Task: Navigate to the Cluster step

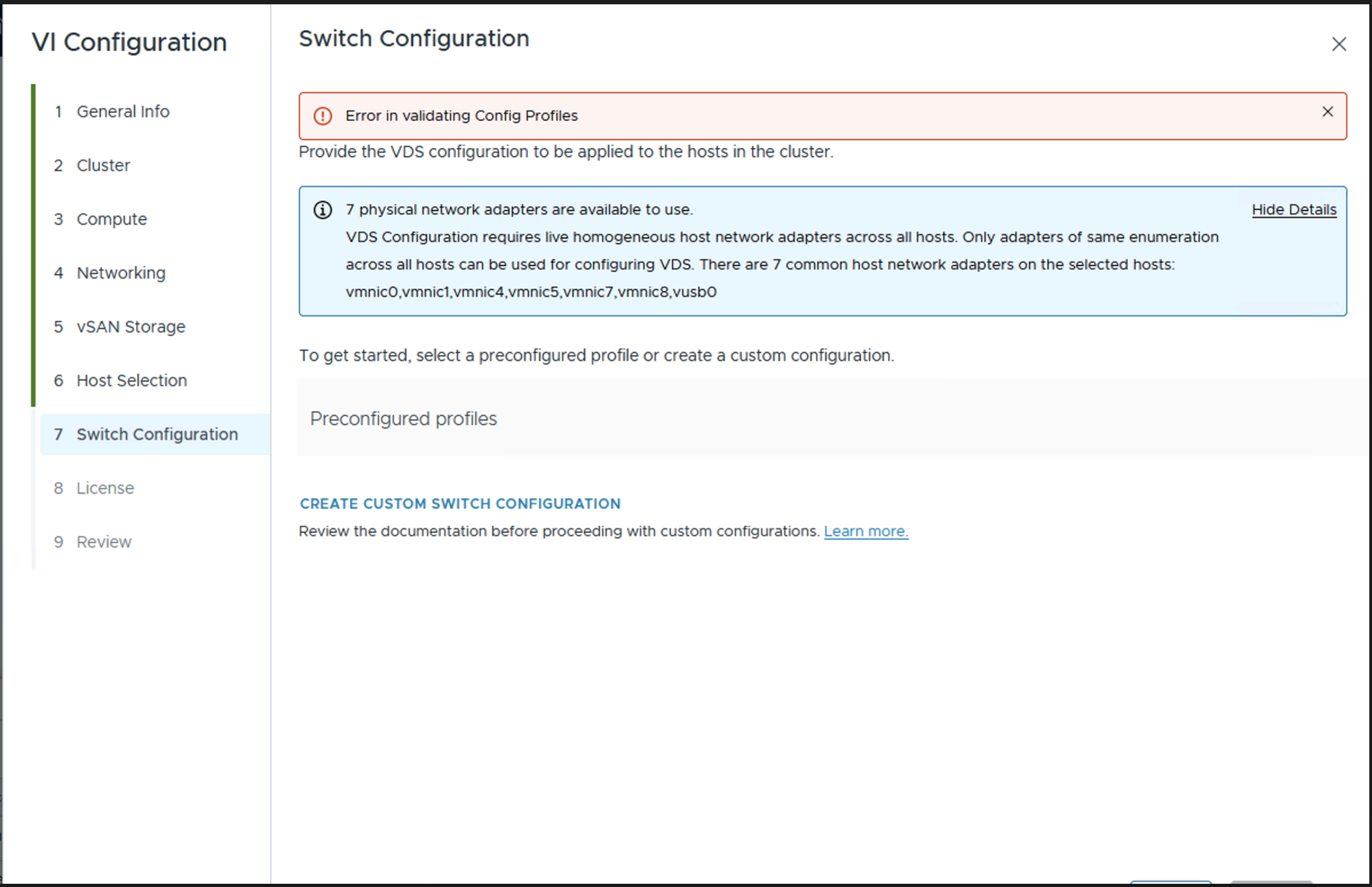Action: tap(103, 165)
